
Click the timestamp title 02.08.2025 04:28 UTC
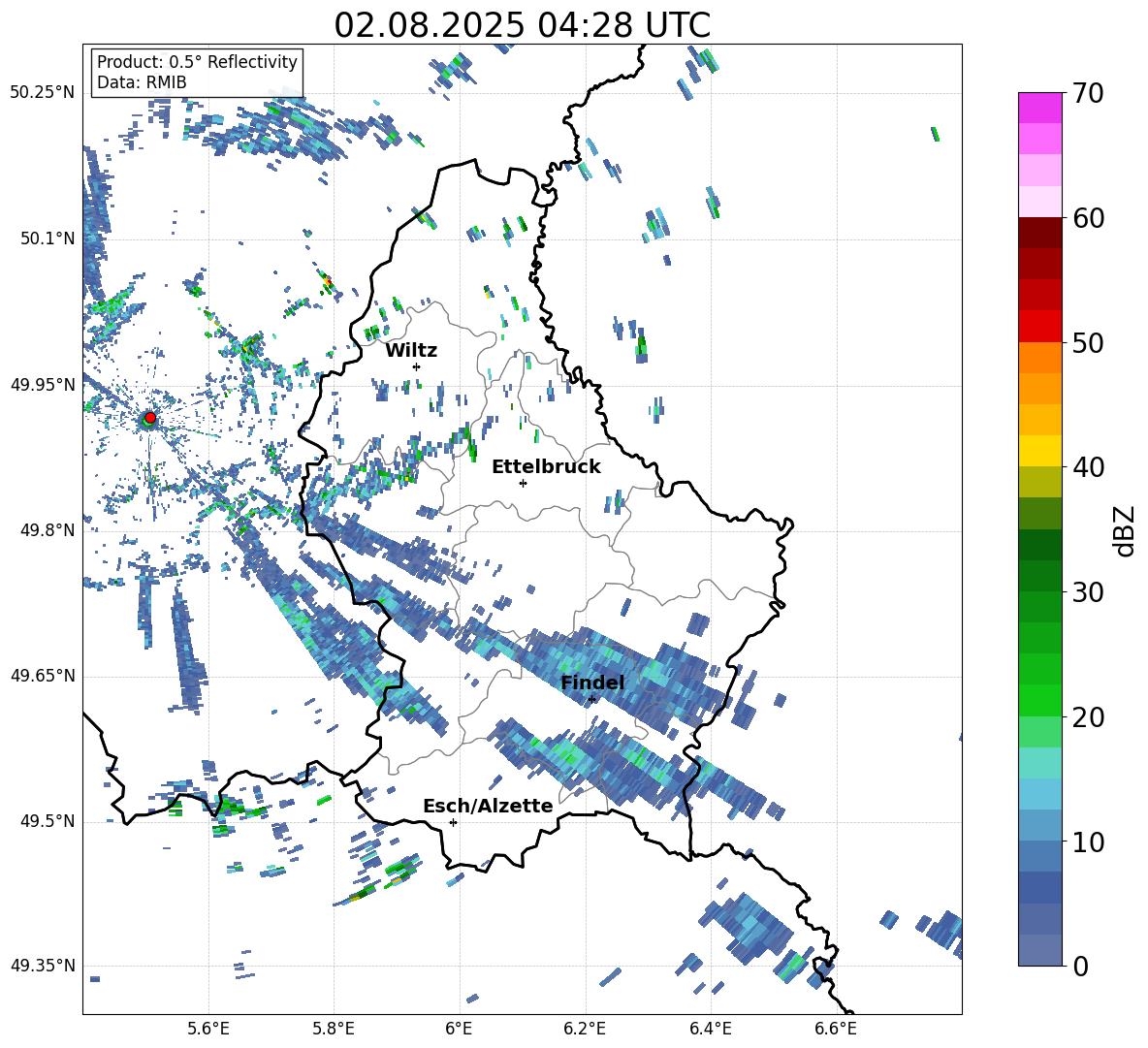click(x=522, y=25)
